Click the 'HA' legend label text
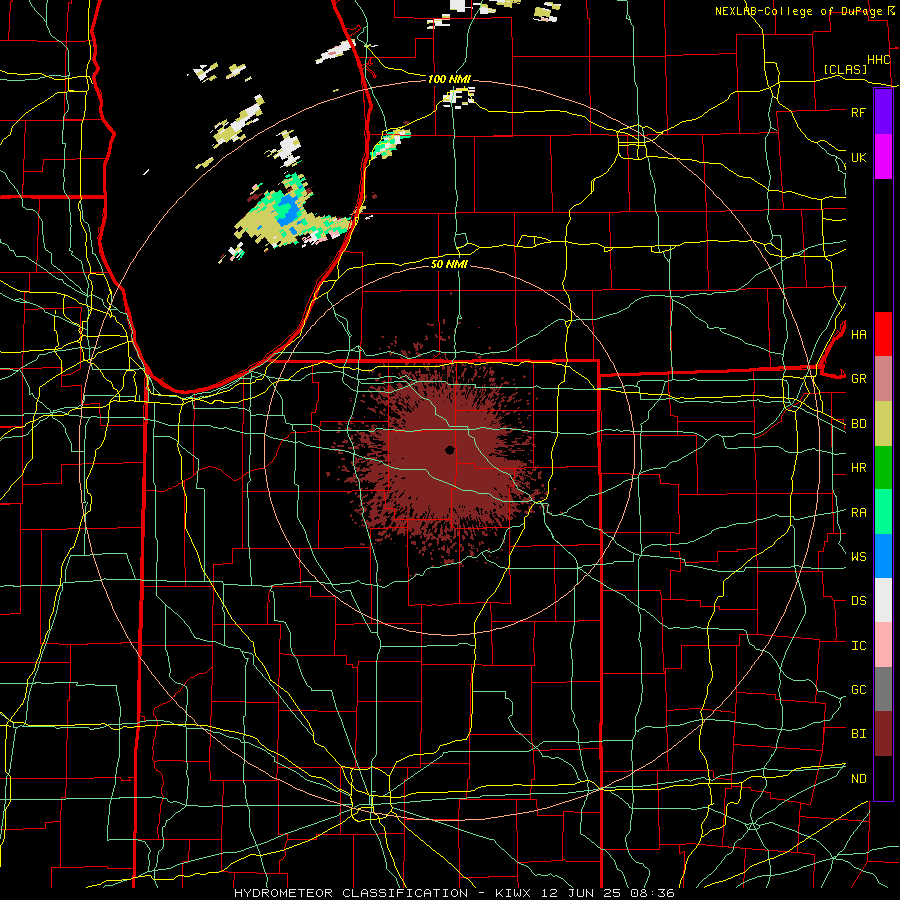This screenshot has width=900, height=900. (x=858, y=335)
